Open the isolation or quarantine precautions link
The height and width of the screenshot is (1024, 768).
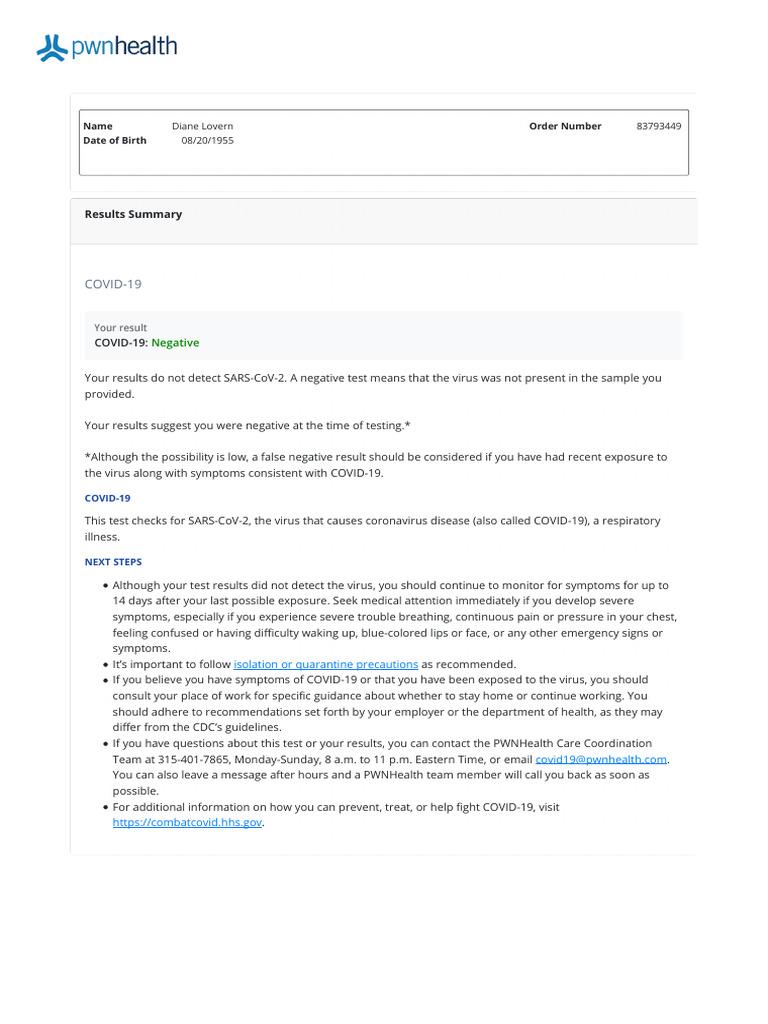click(326, 664)
